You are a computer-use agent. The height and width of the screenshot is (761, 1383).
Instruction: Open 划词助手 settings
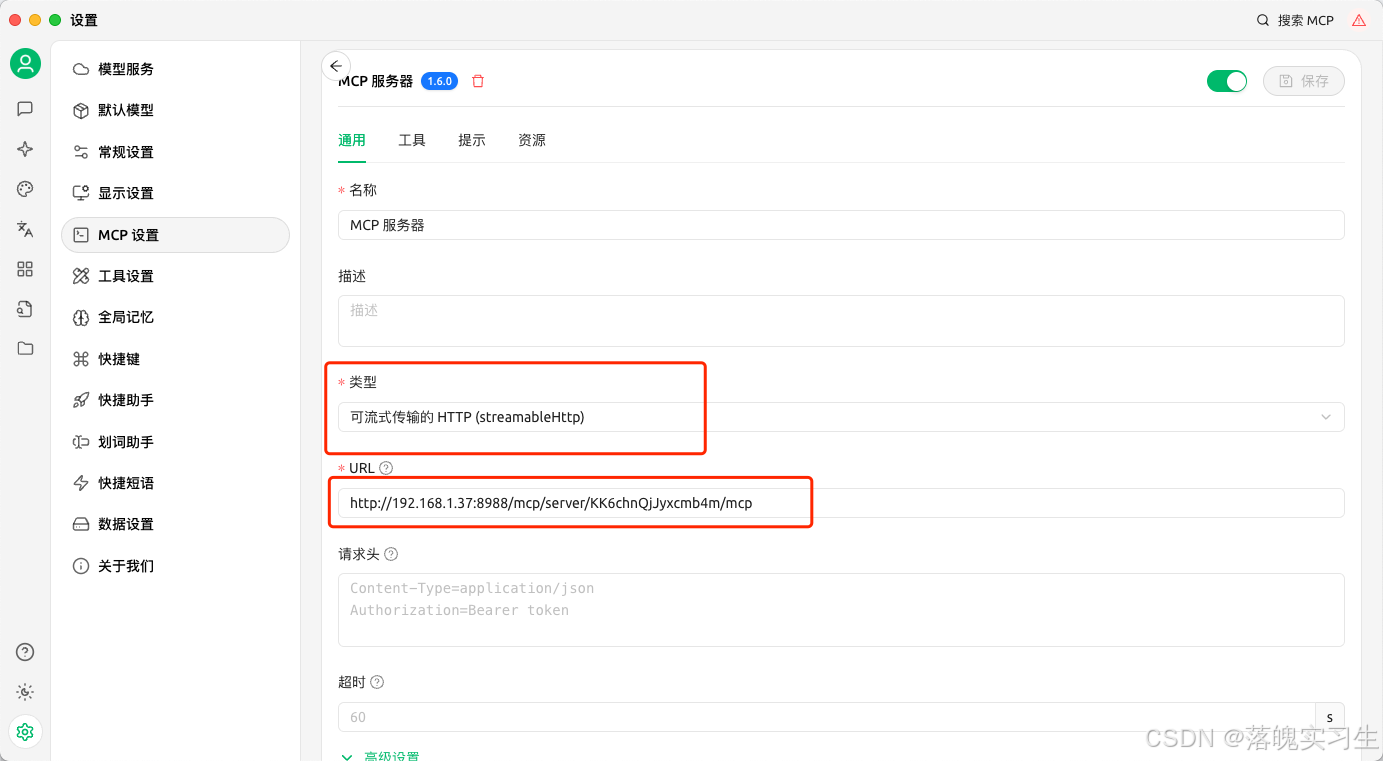[175, 442]
